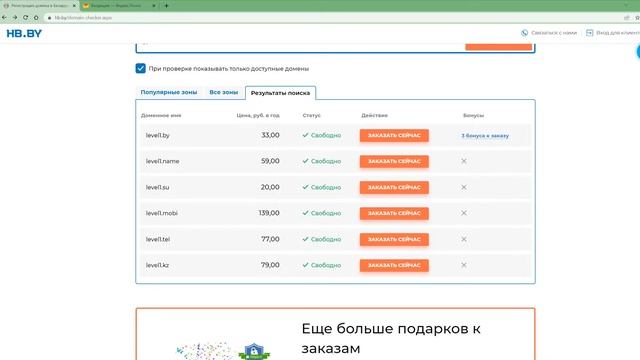Switch to Популярные зоны tab
Screen dimensions: 640x360
click(169, 92)
